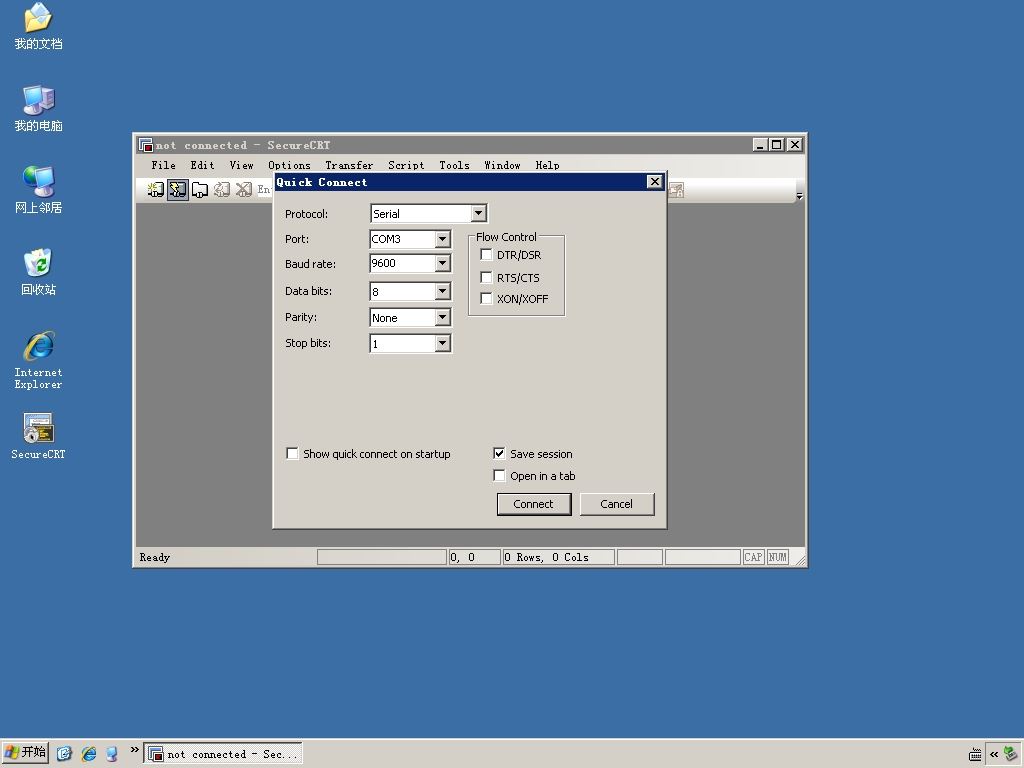
Task: Uncheck the Save session checkbox
Action: click(499, 453)
